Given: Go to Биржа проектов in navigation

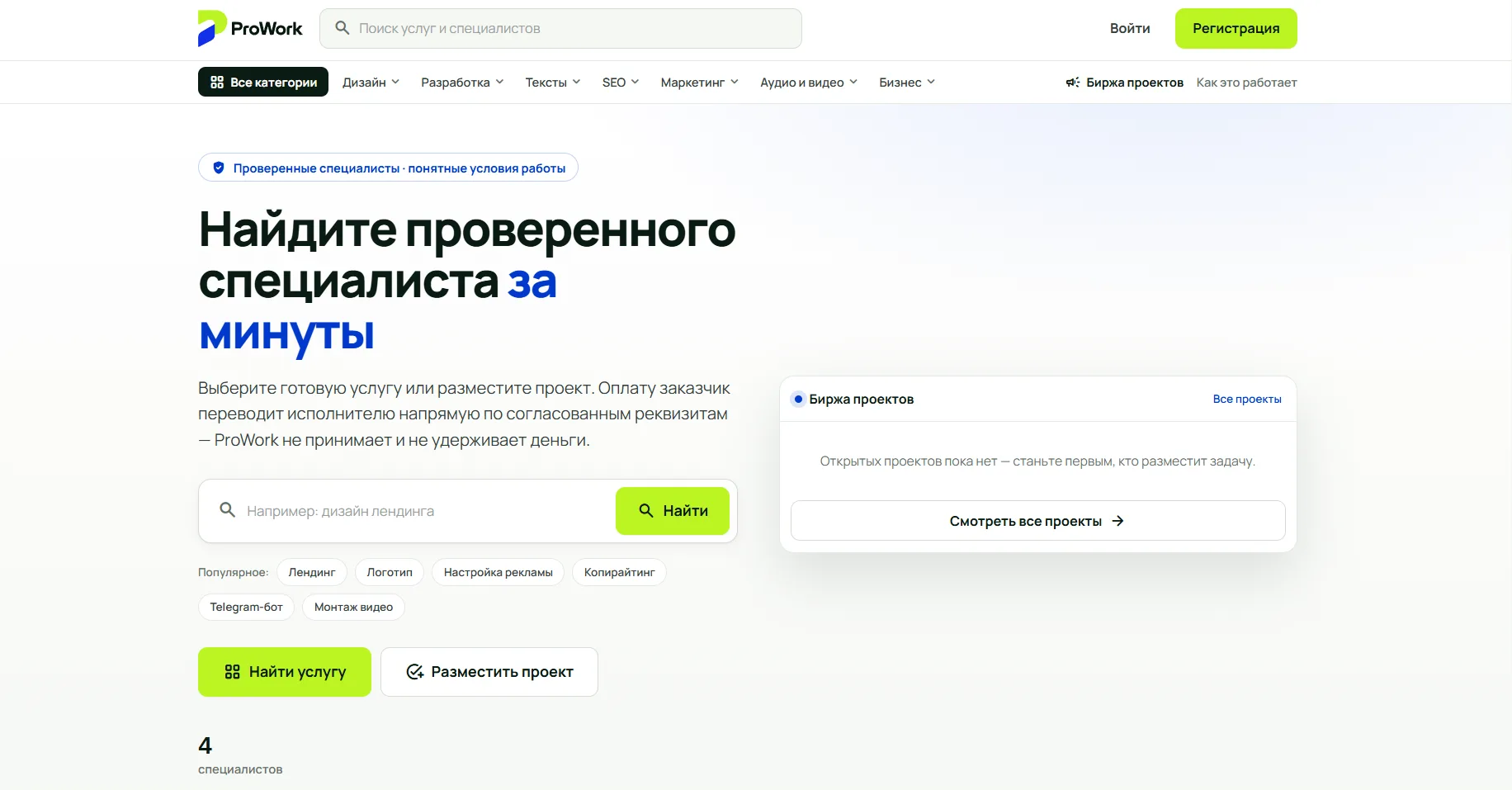Looking at the screenshot, I should [x=1125, y=83].
